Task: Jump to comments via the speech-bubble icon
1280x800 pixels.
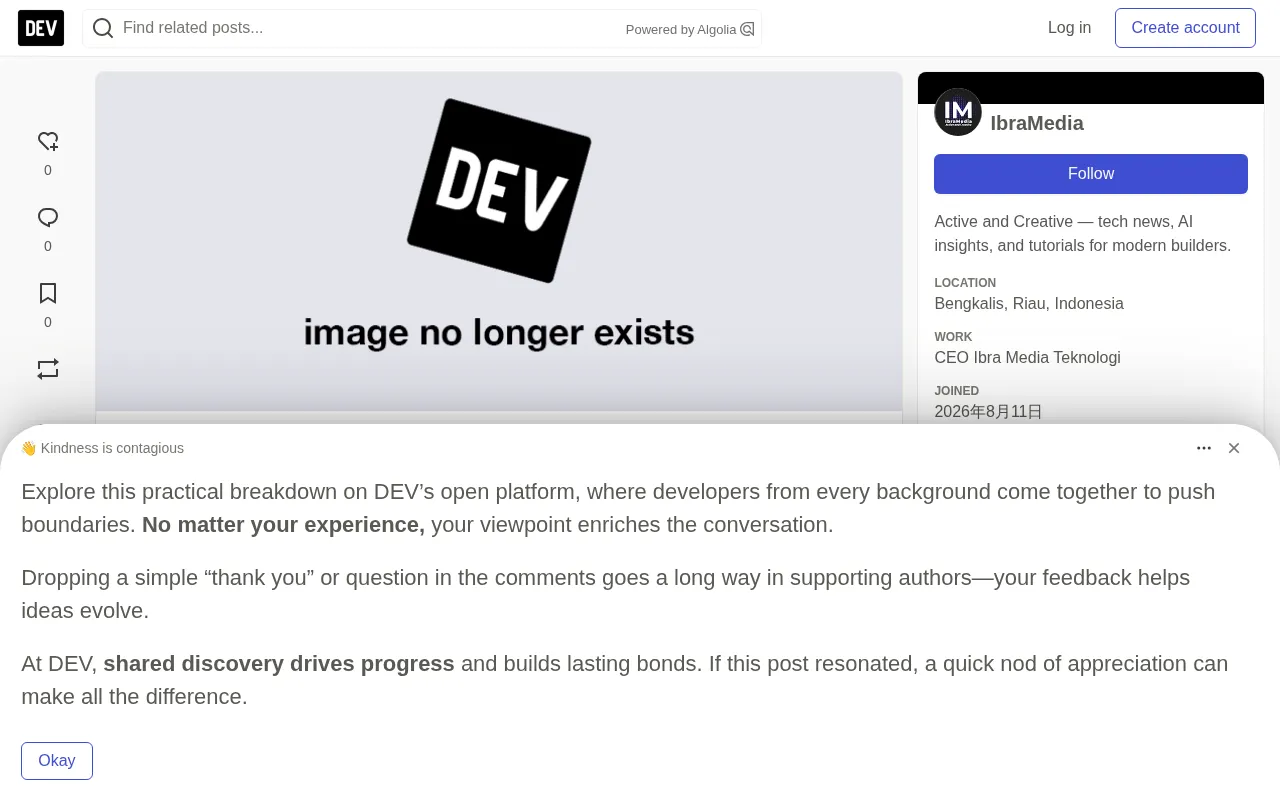Action: (48, 218)
